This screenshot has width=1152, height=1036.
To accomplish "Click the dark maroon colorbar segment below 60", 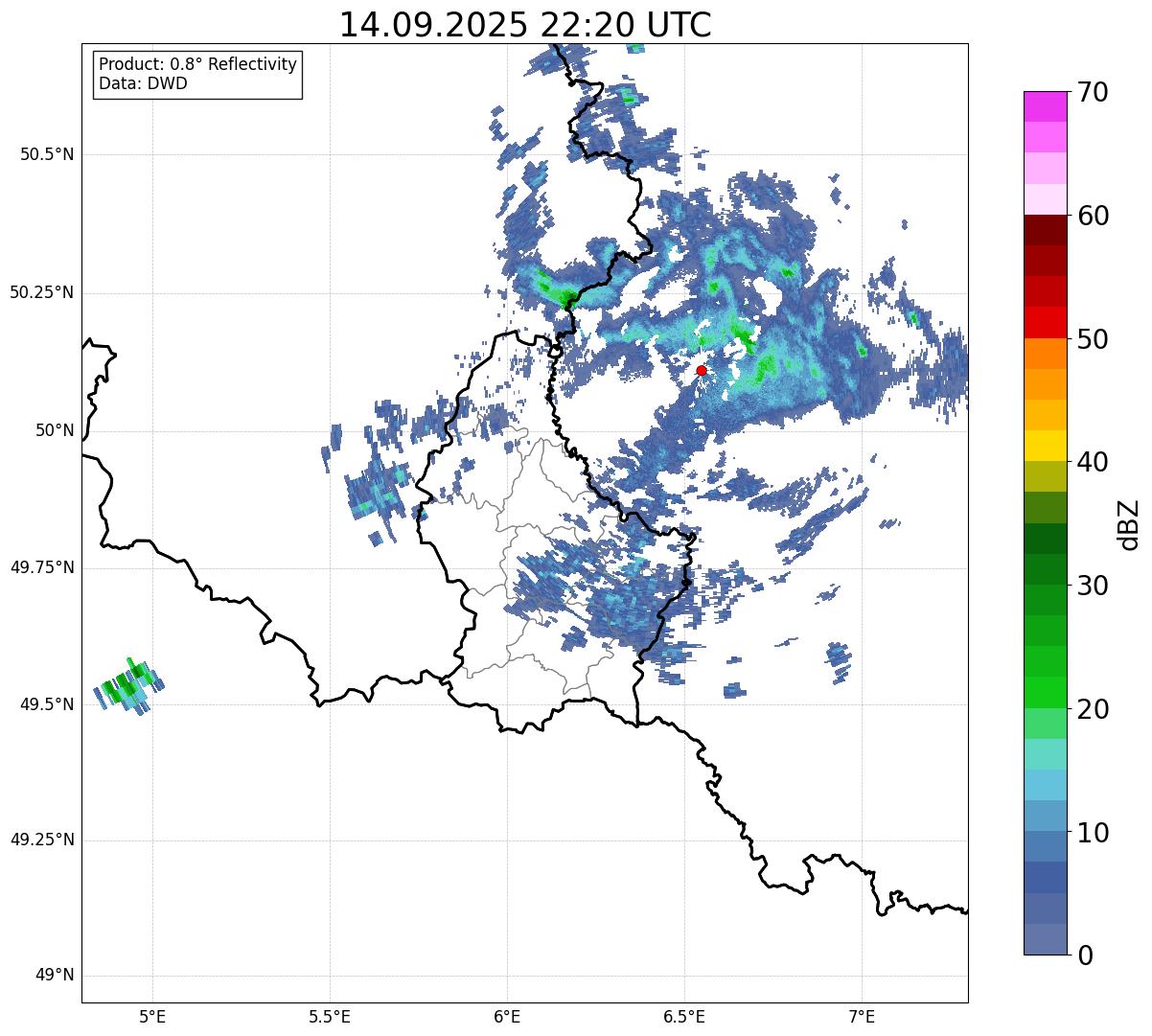I will [1045, 230].
